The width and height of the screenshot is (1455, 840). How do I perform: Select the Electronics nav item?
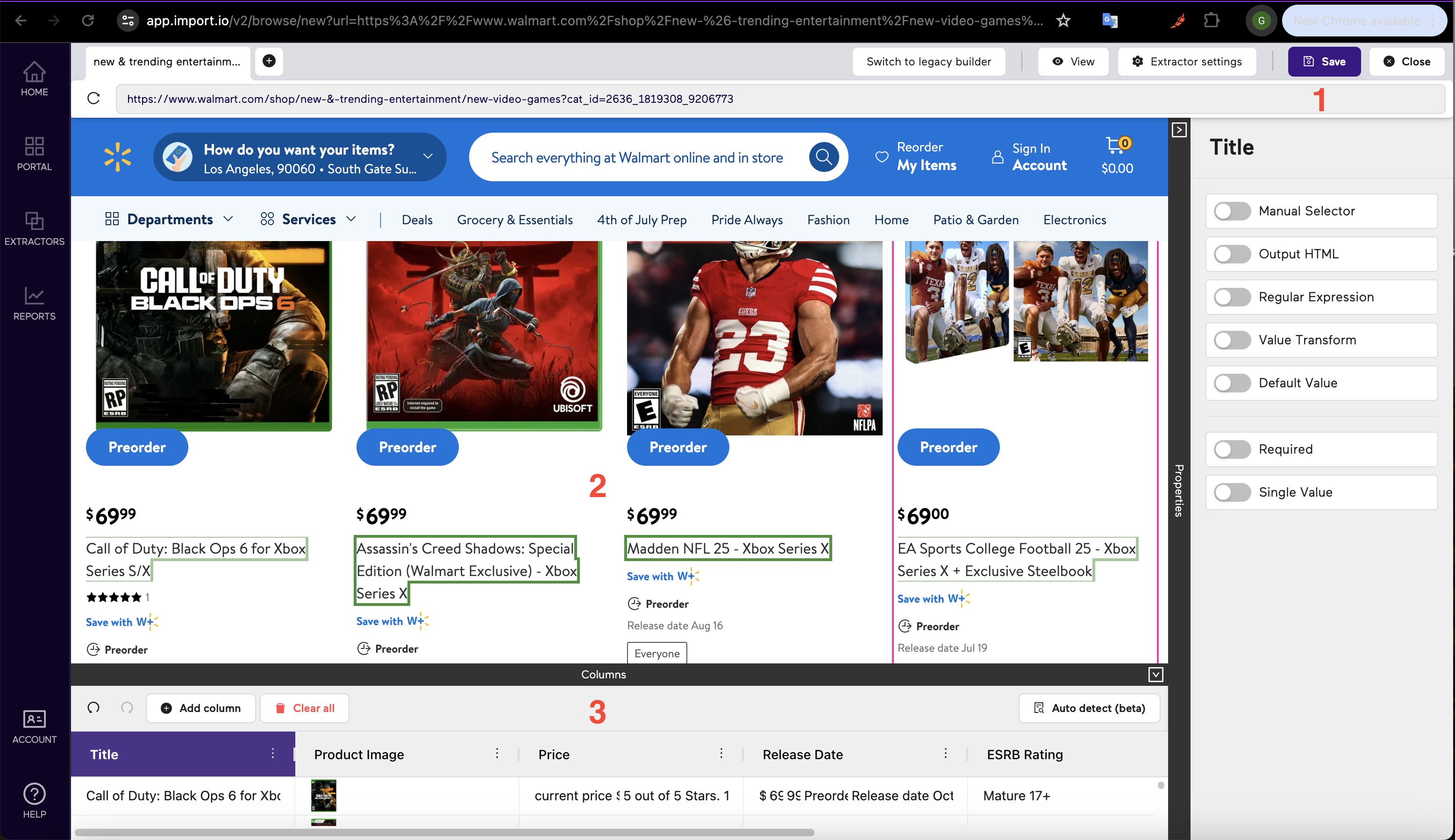(x=1074, y=219)
